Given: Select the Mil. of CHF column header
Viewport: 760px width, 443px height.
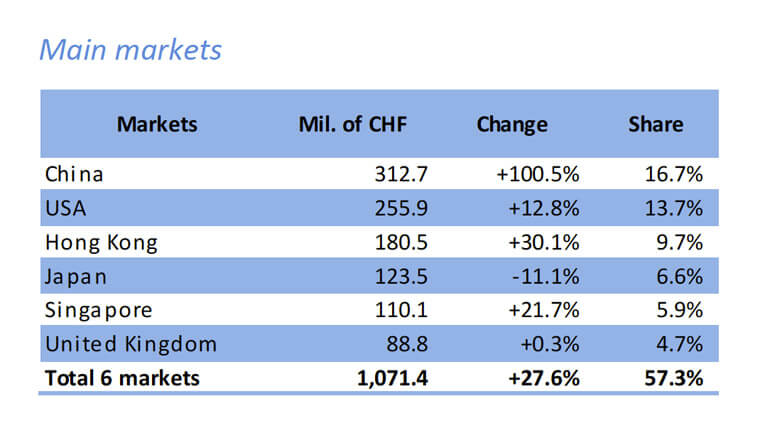Looking at the screenshot, I should pos(353,125).
